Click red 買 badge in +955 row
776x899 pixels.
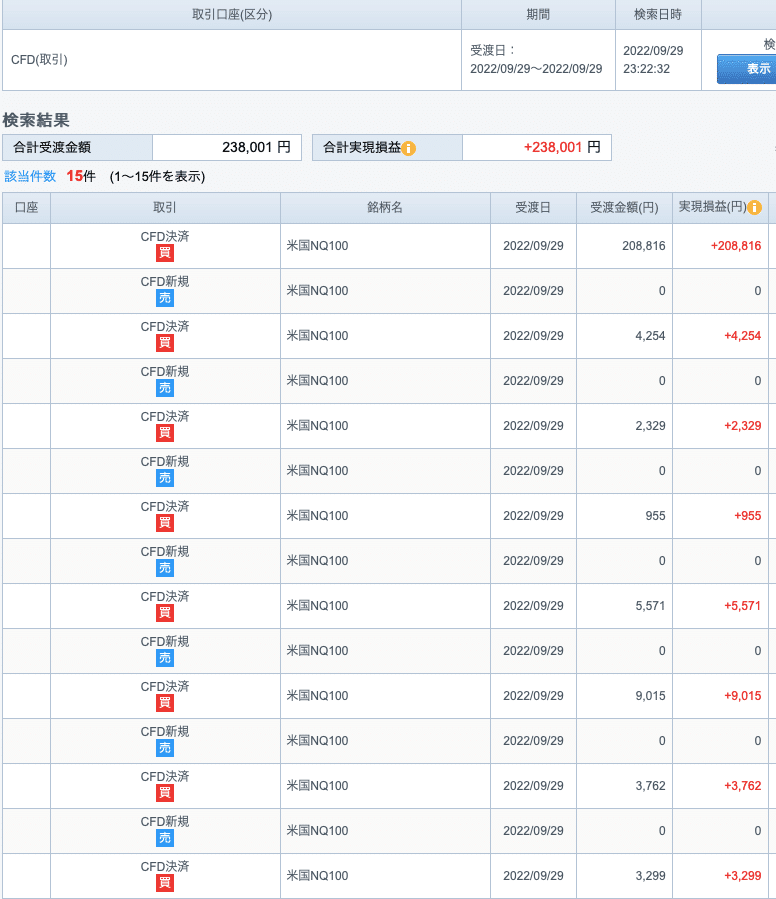[x=165, y=523]
